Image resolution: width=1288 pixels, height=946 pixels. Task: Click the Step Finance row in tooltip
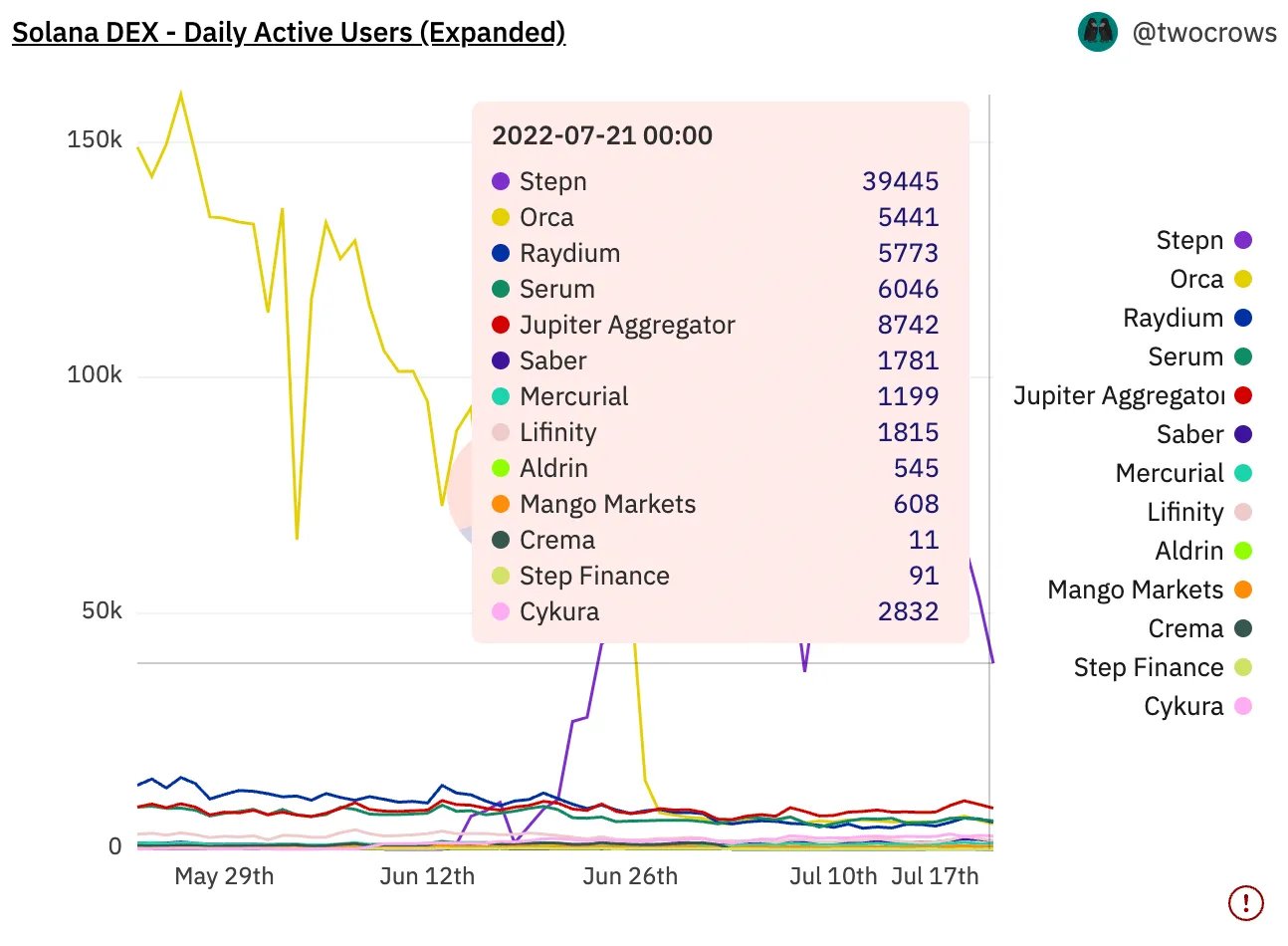pos(716,576)
